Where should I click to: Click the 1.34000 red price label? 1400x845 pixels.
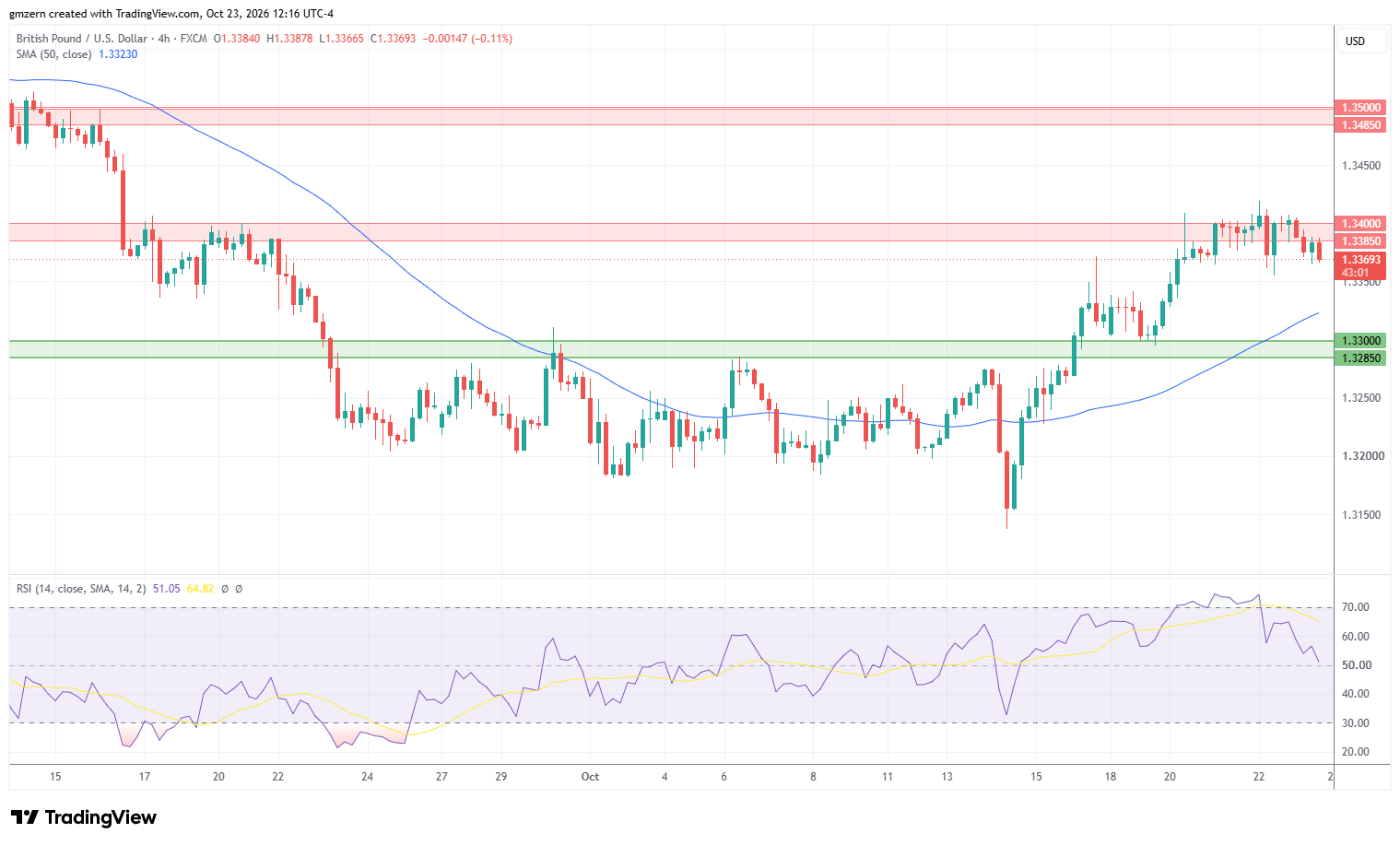[x=1360, y=224]
